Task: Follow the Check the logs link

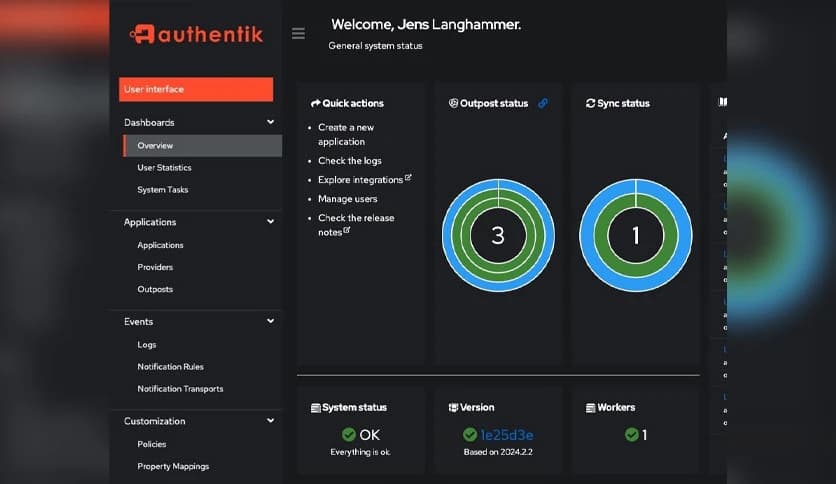Action: coord(350,160)
